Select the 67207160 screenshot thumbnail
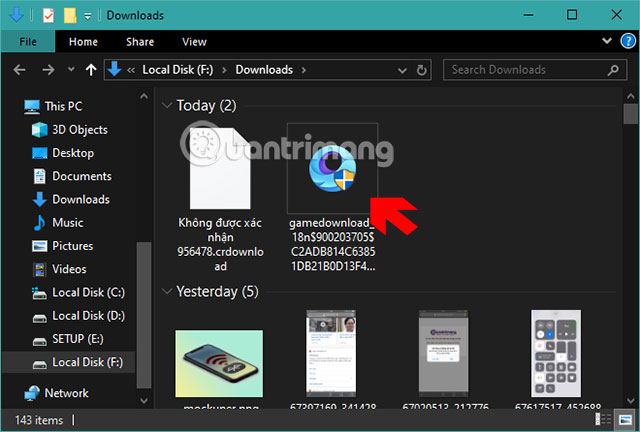 (x=331, y=353)
